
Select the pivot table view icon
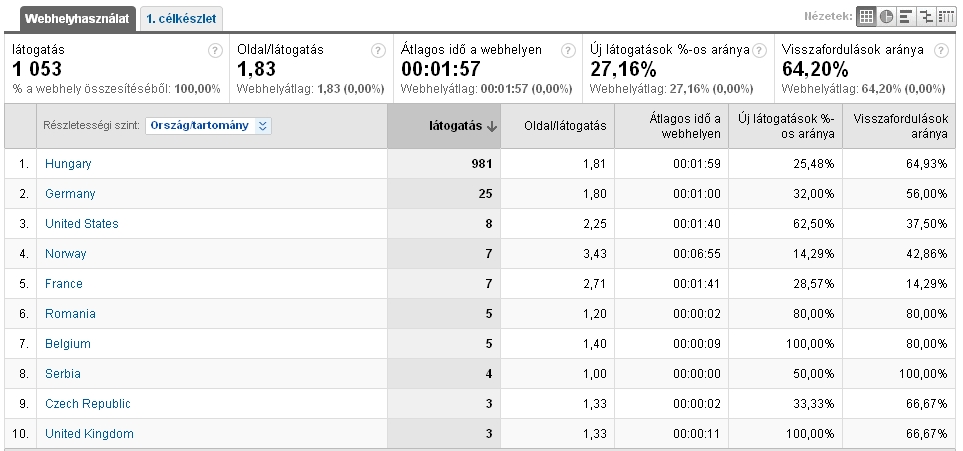(x=945, y=16)
